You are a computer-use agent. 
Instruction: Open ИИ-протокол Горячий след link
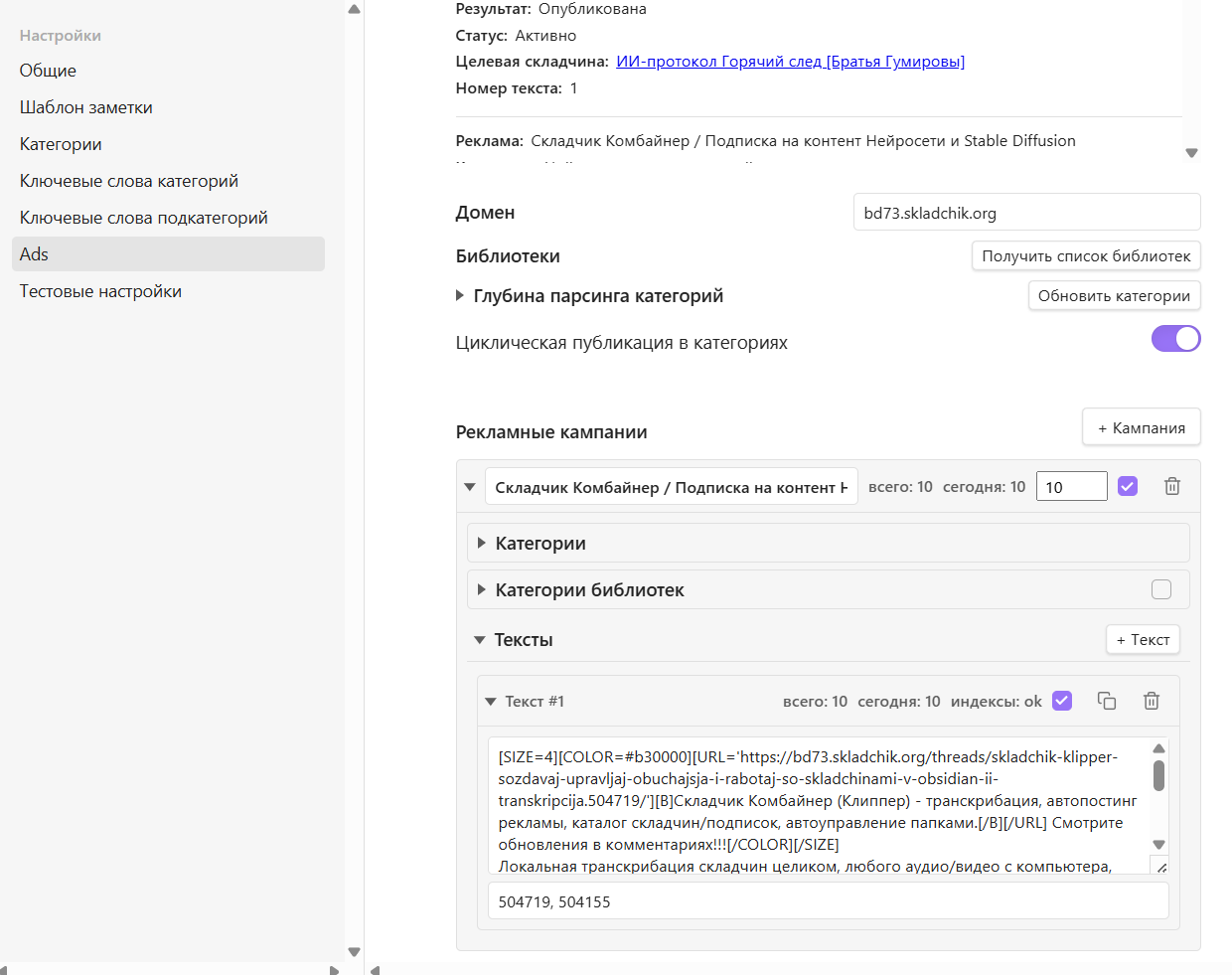click(x=790, y=62)
